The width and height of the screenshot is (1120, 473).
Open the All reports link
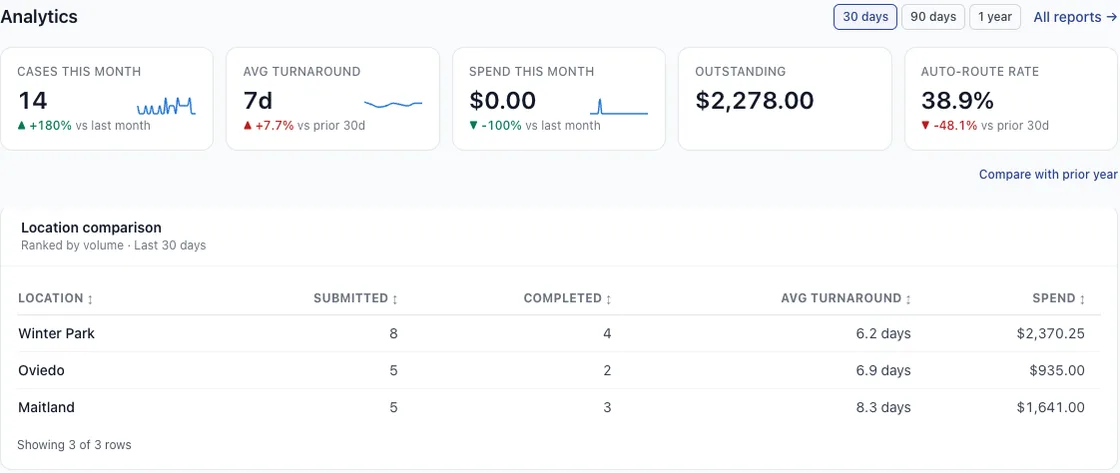click(1076, 17)
